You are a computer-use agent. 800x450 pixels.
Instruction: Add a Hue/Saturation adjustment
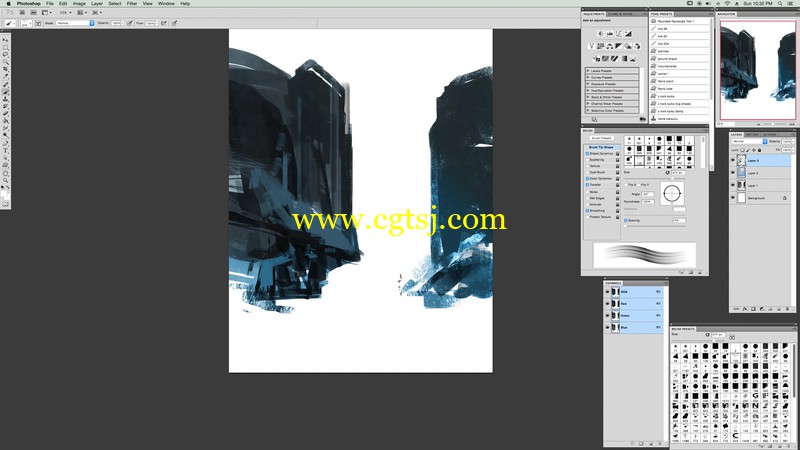pyautogui.click(x=601, y=46)
